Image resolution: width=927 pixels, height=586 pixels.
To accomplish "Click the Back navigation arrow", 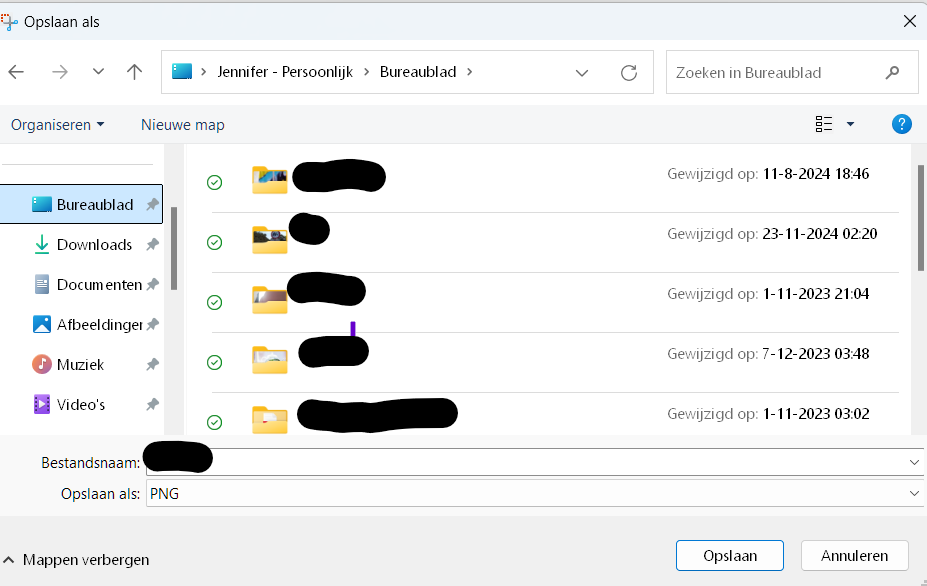I will coord(17,72).
